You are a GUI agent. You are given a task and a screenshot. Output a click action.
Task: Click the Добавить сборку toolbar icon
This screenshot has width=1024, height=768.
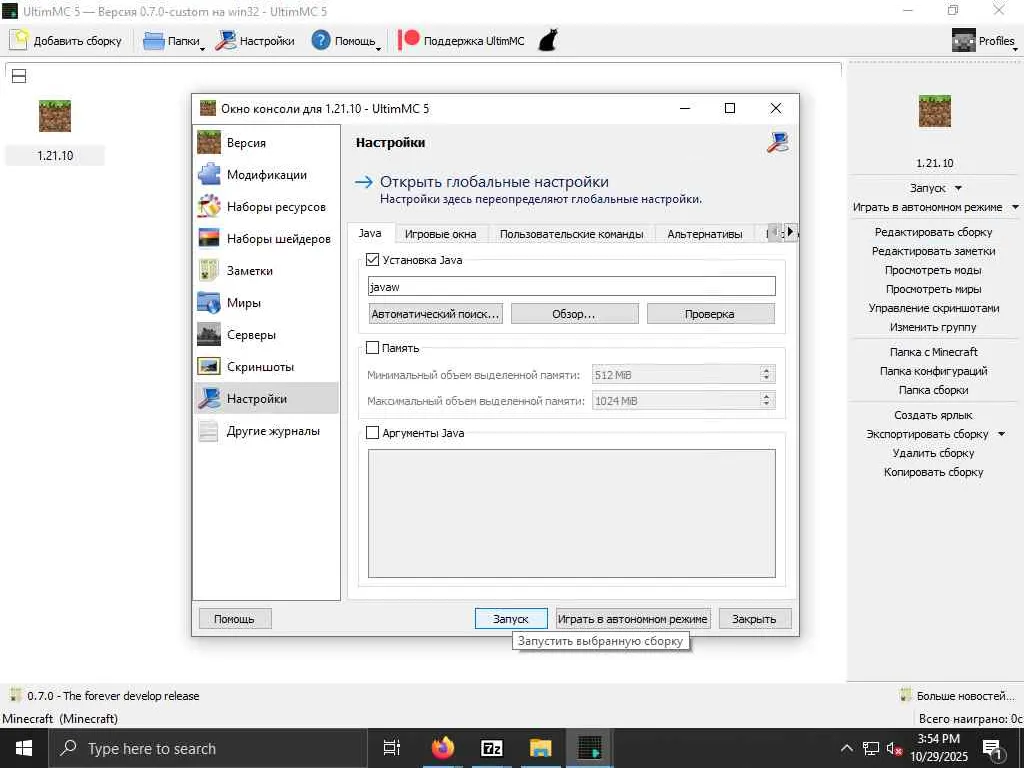pyautogui.click(x=20, y=40)
